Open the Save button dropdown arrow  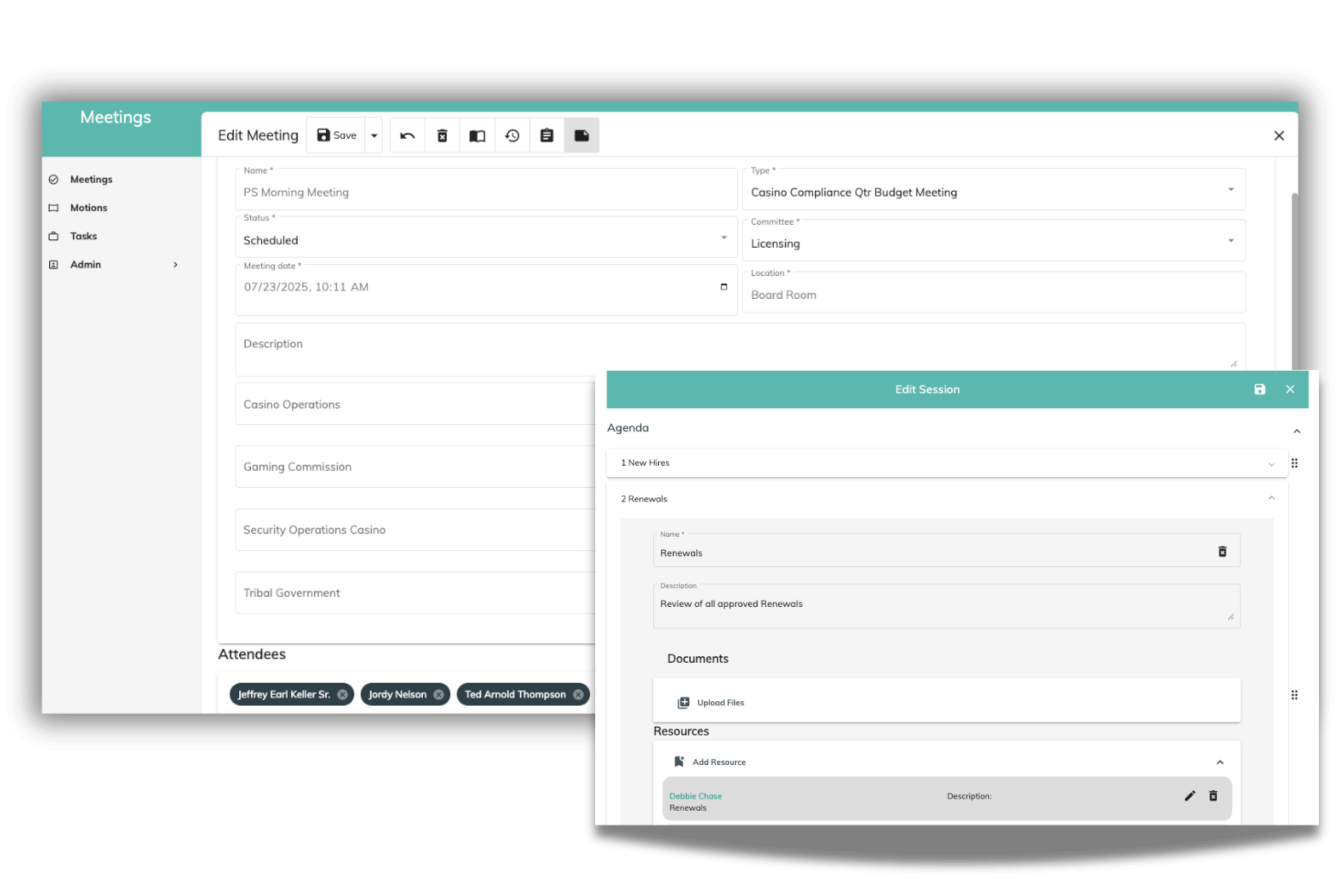pos(374,135)
